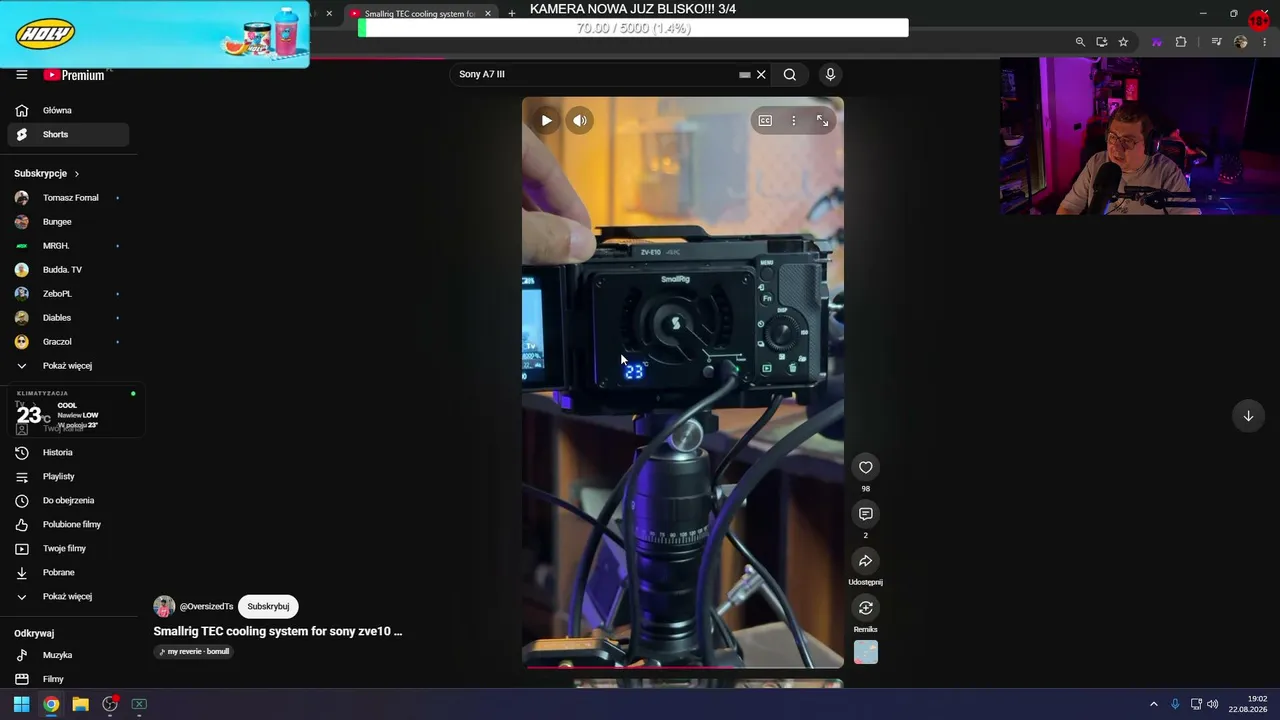The height and width of the screenshot is (720, 1280).
Task: Open Chrome from the taskbar
Action: (x=51, y=704)
